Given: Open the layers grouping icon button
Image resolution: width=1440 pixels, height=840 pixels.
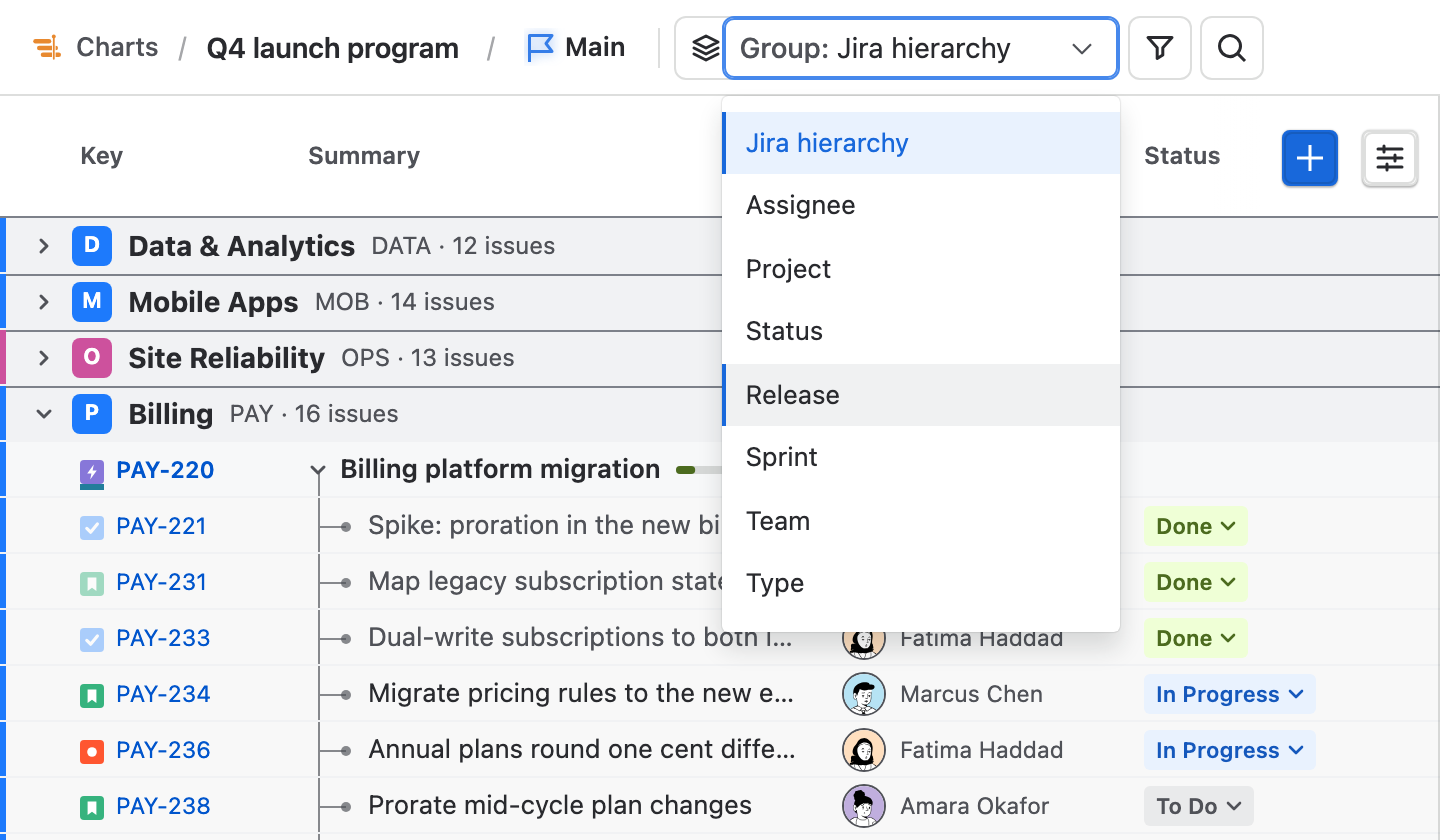Looking at the screenshot, I should 705,48.
